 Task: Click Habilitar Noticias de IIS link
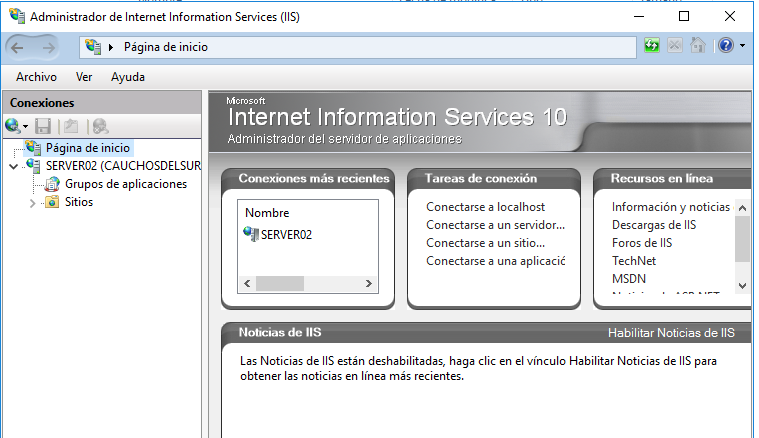point(671,333)
